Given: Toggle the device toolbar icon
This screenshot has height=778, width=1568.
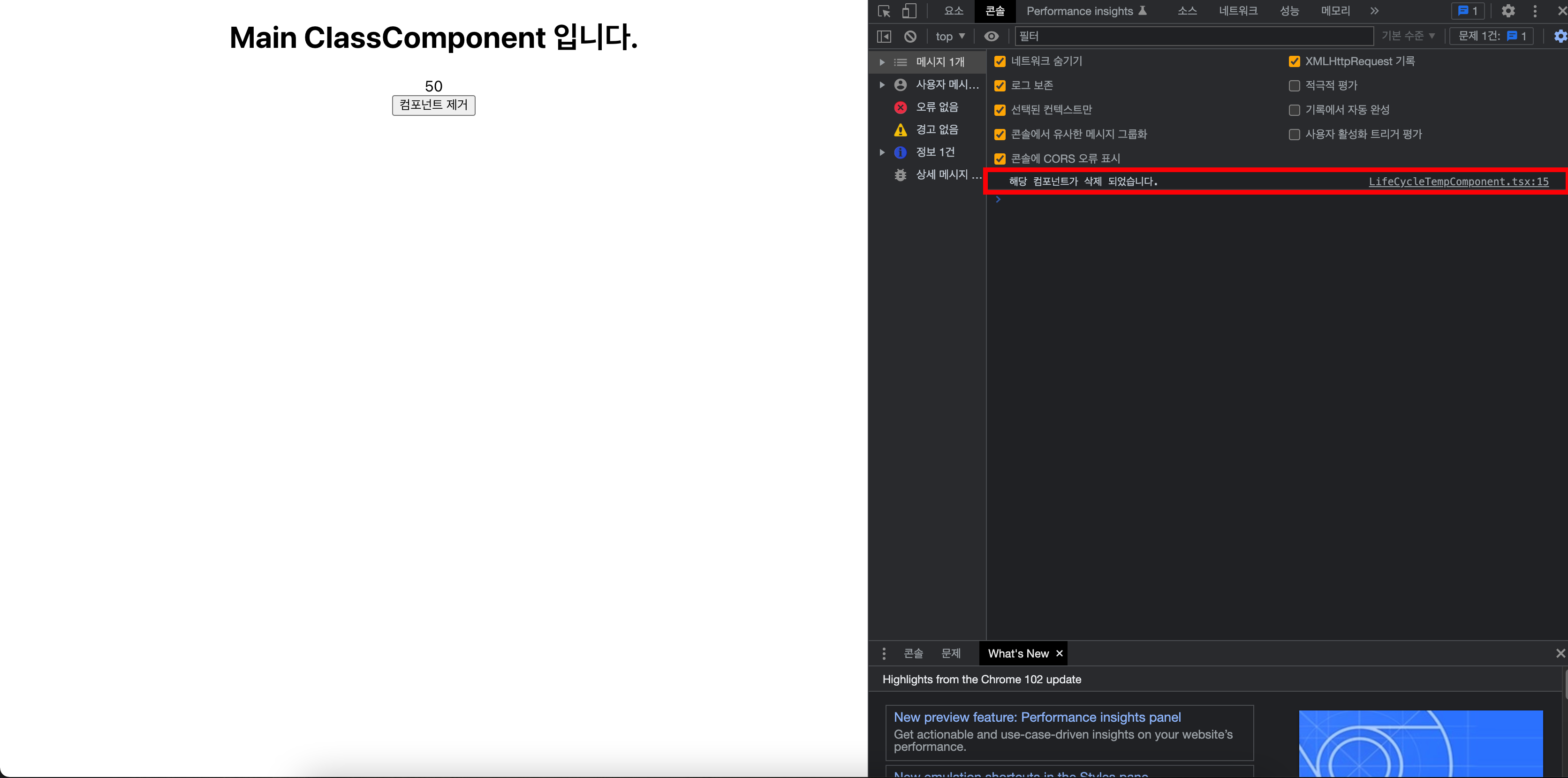Looking at the screenshot, I should pos(909,11).
